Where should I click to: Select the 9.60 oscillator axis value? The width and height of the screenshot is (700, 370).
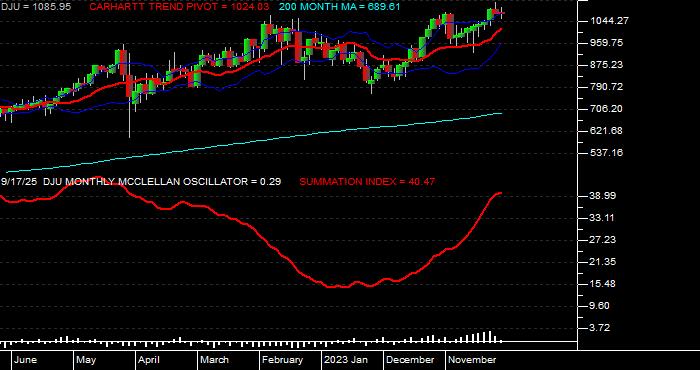tap(600, 306)
